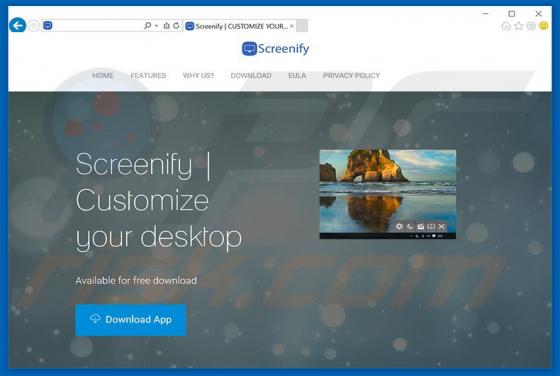This screenshot has height=376, width=560.
Task: Go to WHY US? section
Action: click(x=198, y=75)
